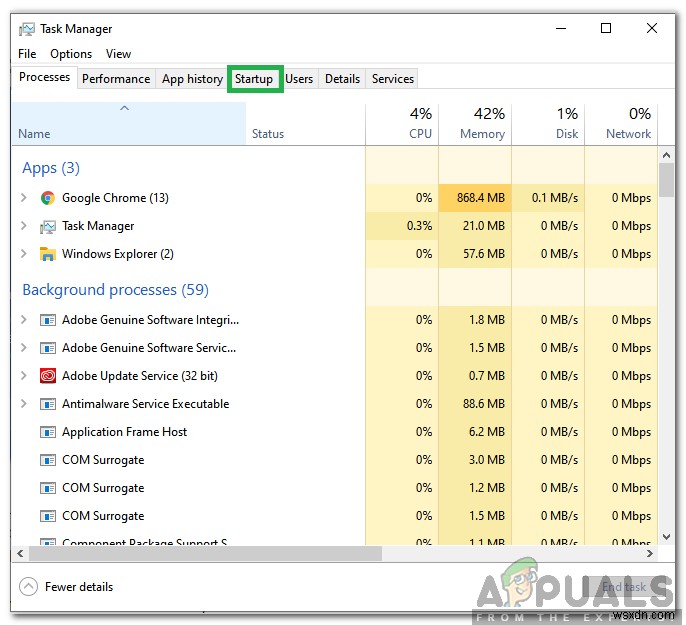Click the Task Manager title bar icon

click(27, 29)
